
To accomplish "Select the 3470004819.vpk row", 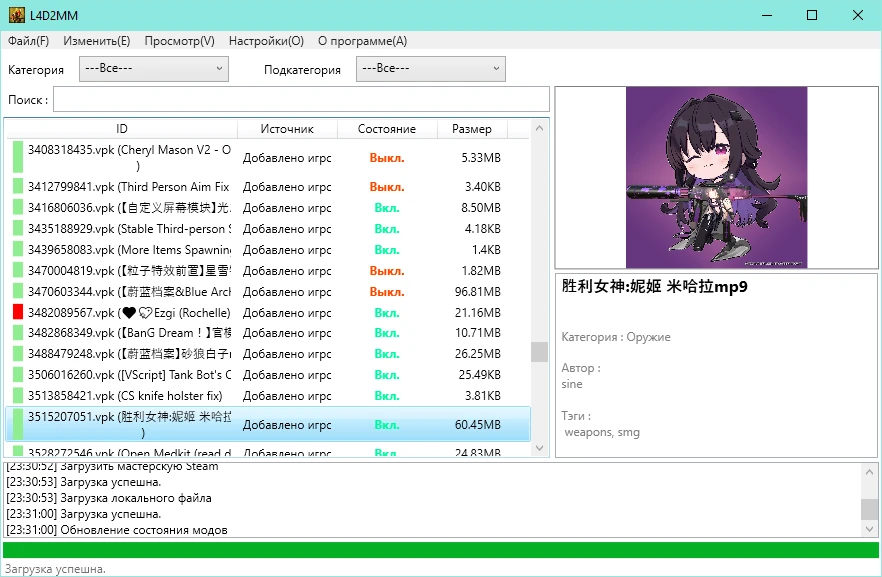I will pos(268,271).
